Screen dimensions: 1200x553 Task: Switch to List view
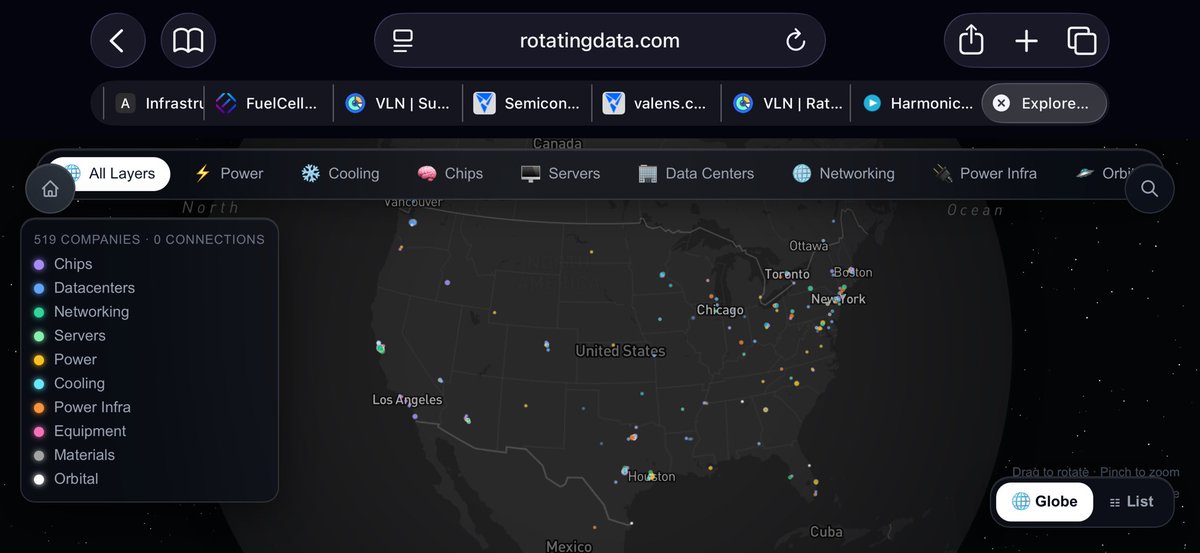(x=1131, y=502)
